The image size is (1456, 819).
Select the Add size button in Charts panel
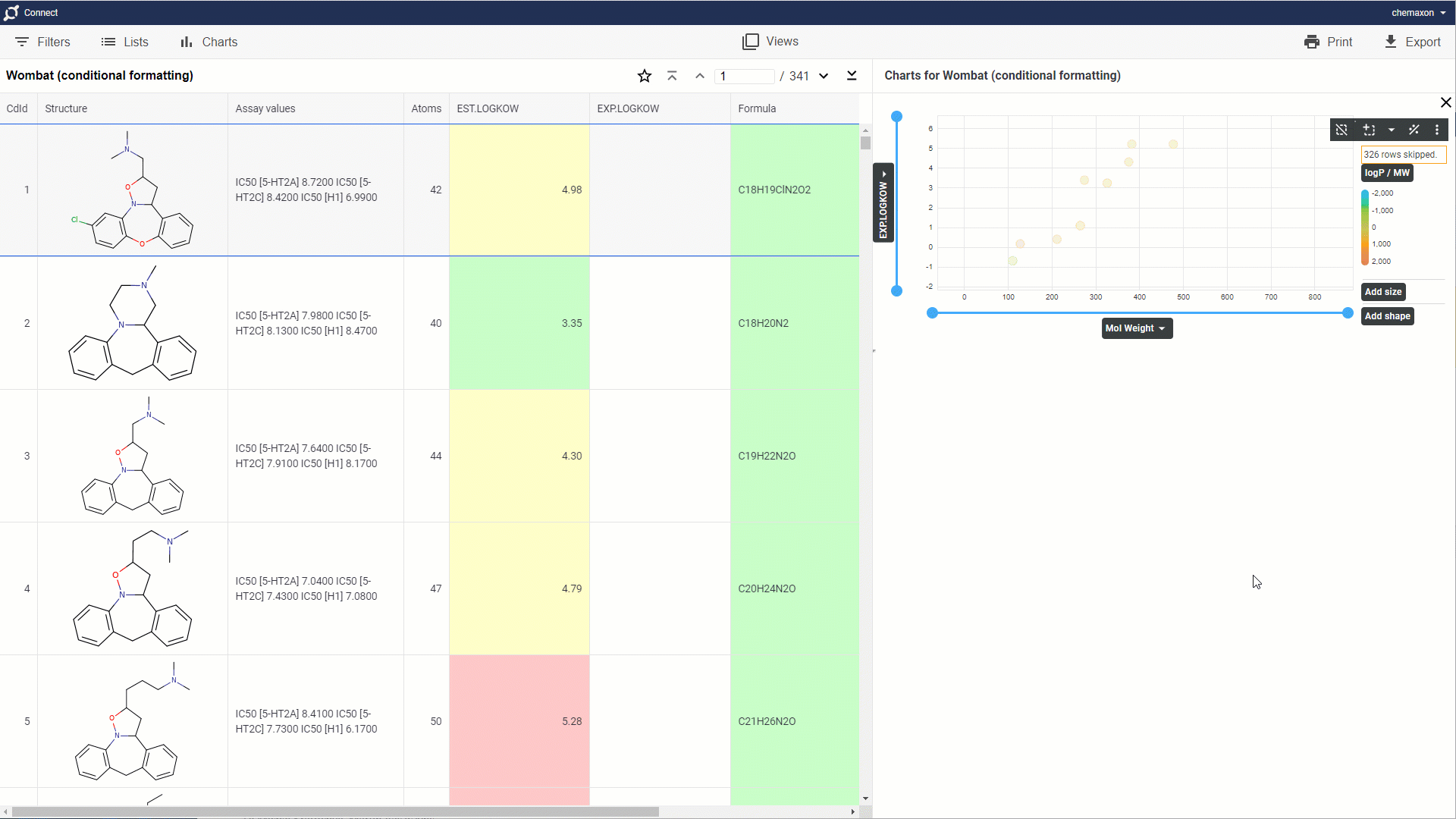click(x=1383, y=291)
